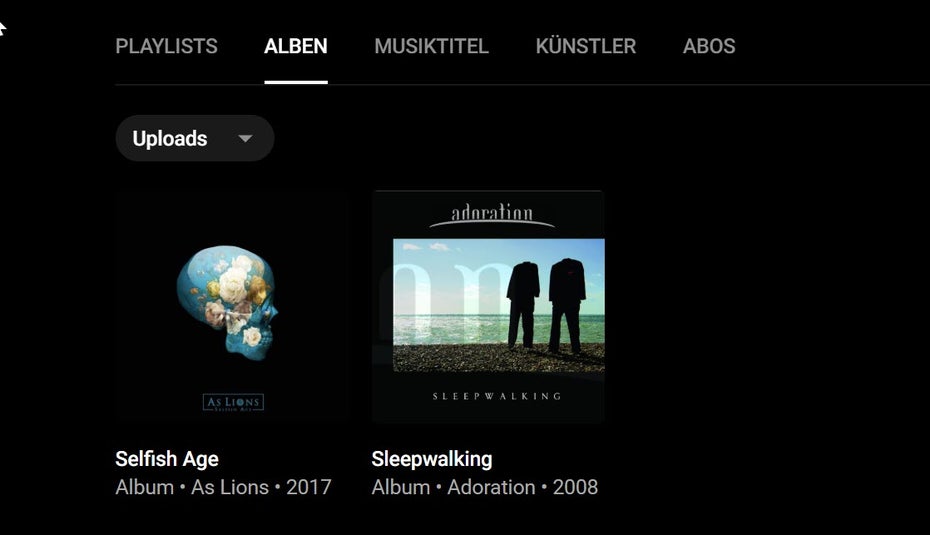The height and width of the screenshot is (535, 930).
Task: Select the Alben tab
Action: [x=295, y=46]
